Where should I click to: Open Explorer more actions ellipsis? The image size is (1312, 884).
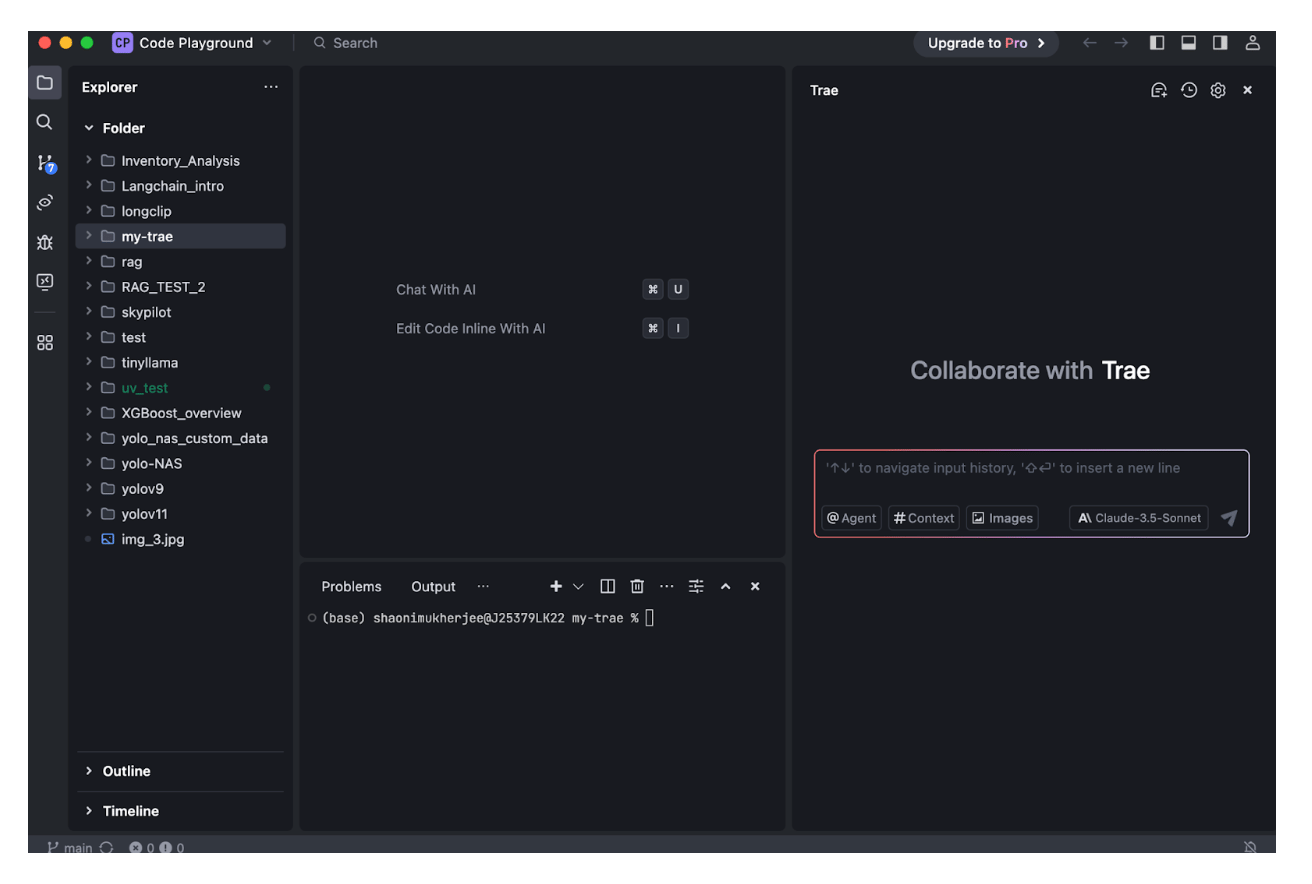point(271,87)
